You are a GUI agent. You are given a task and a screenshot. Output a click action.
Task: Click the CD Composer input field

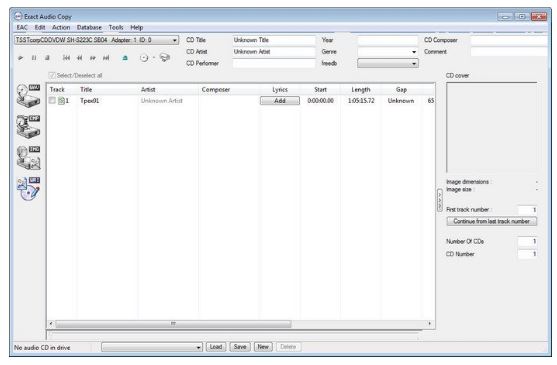(x=509, y=40)
